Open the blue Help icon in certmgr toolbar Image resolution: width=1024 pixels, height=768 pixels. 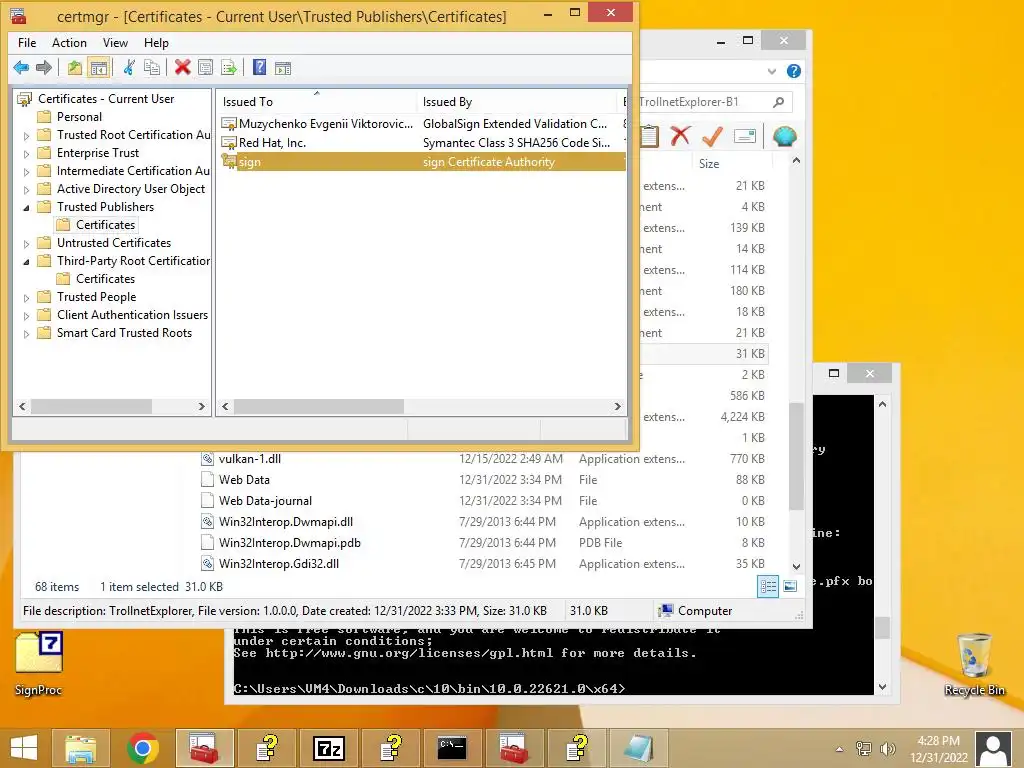(259, 67)
